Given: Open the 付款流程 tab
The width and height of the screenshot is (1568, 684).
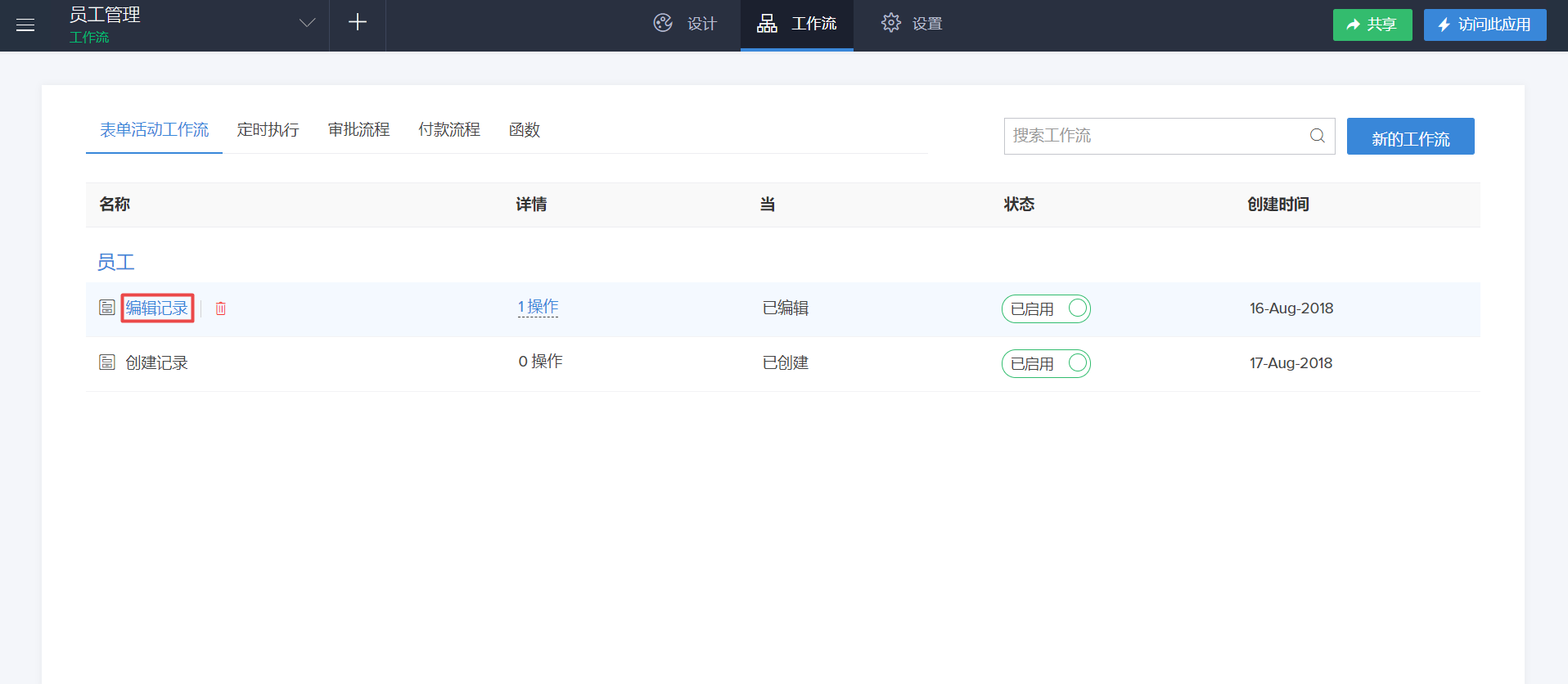Looking at the screenshot, I should 449,130.
